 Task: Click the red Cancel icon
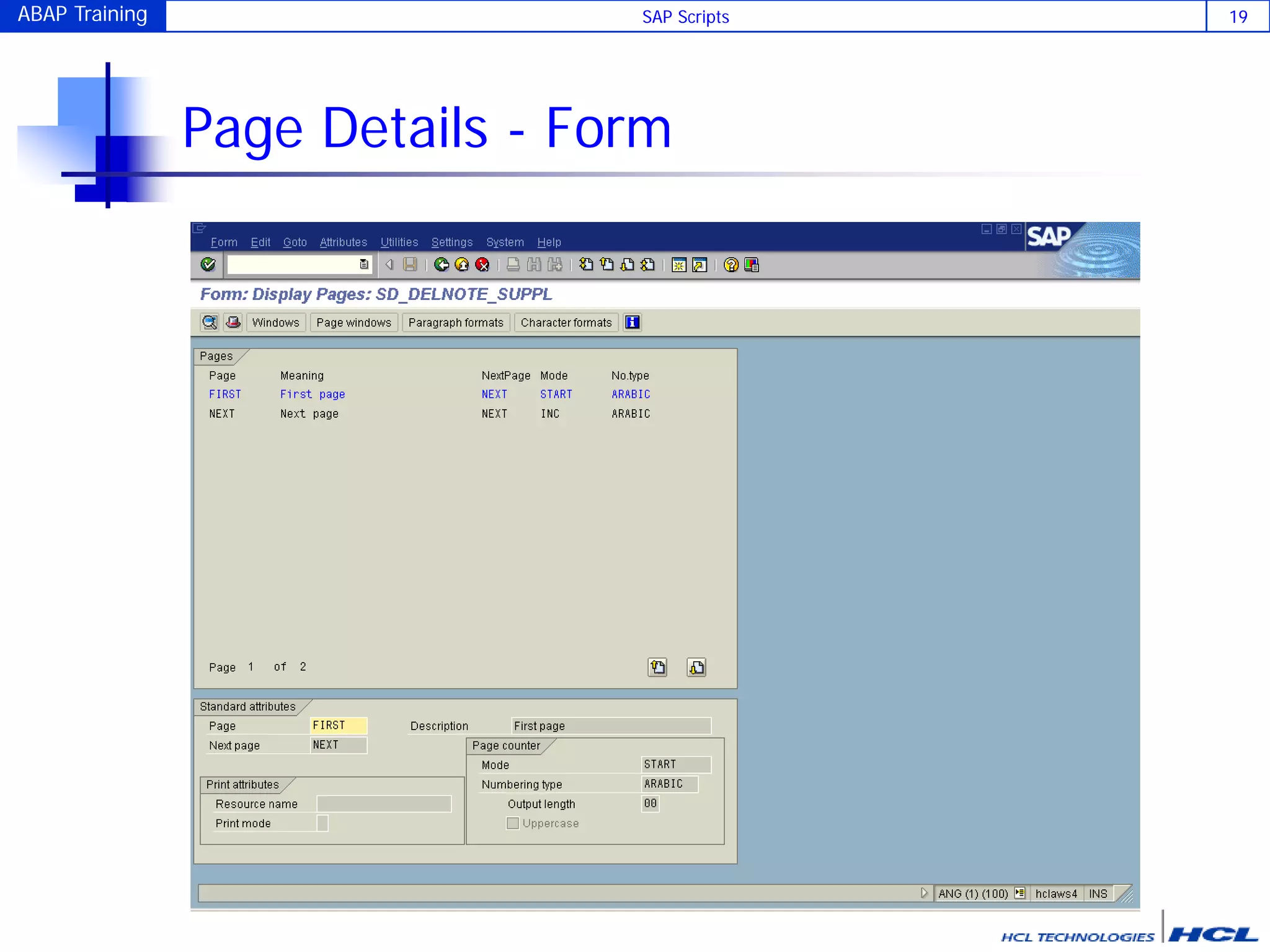pos(482,265)
